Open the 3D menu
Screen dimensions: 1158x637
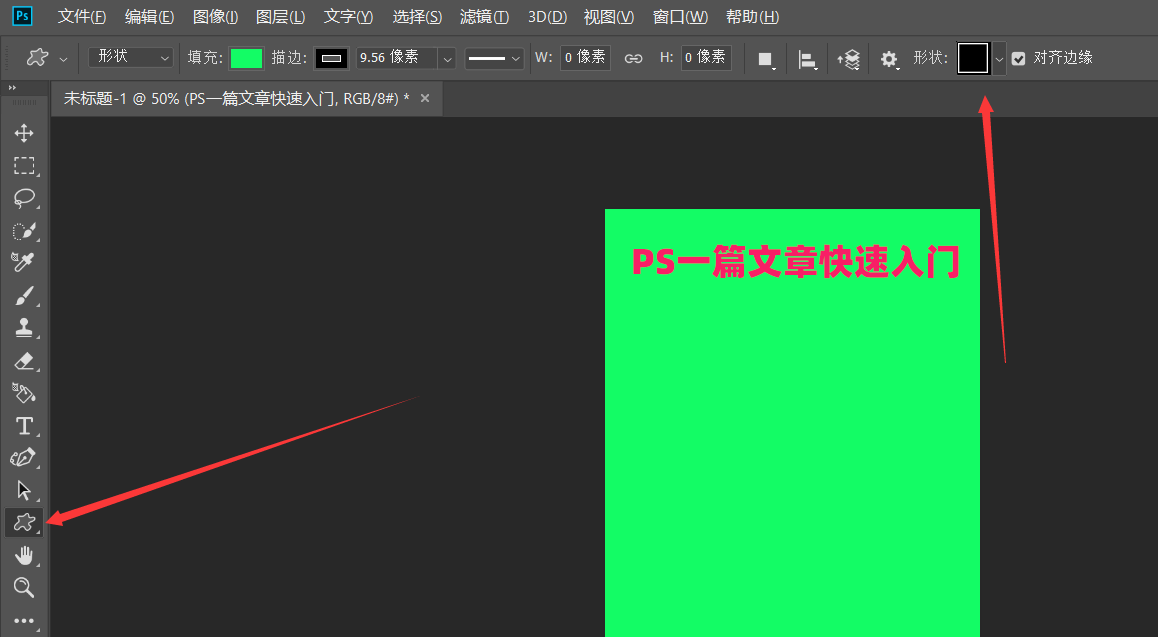pyautogui.click(x=547, y=16)
